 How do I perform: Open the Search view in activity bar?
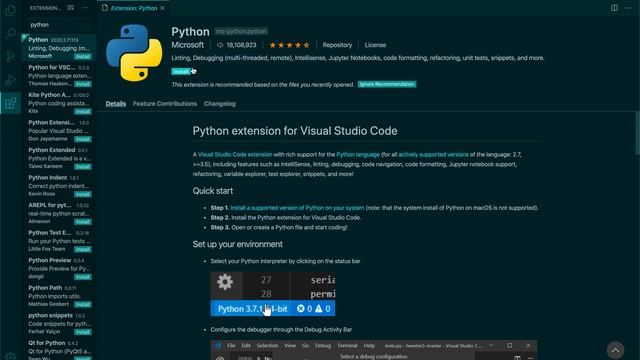pyautogui.click(x=11, y=33)
